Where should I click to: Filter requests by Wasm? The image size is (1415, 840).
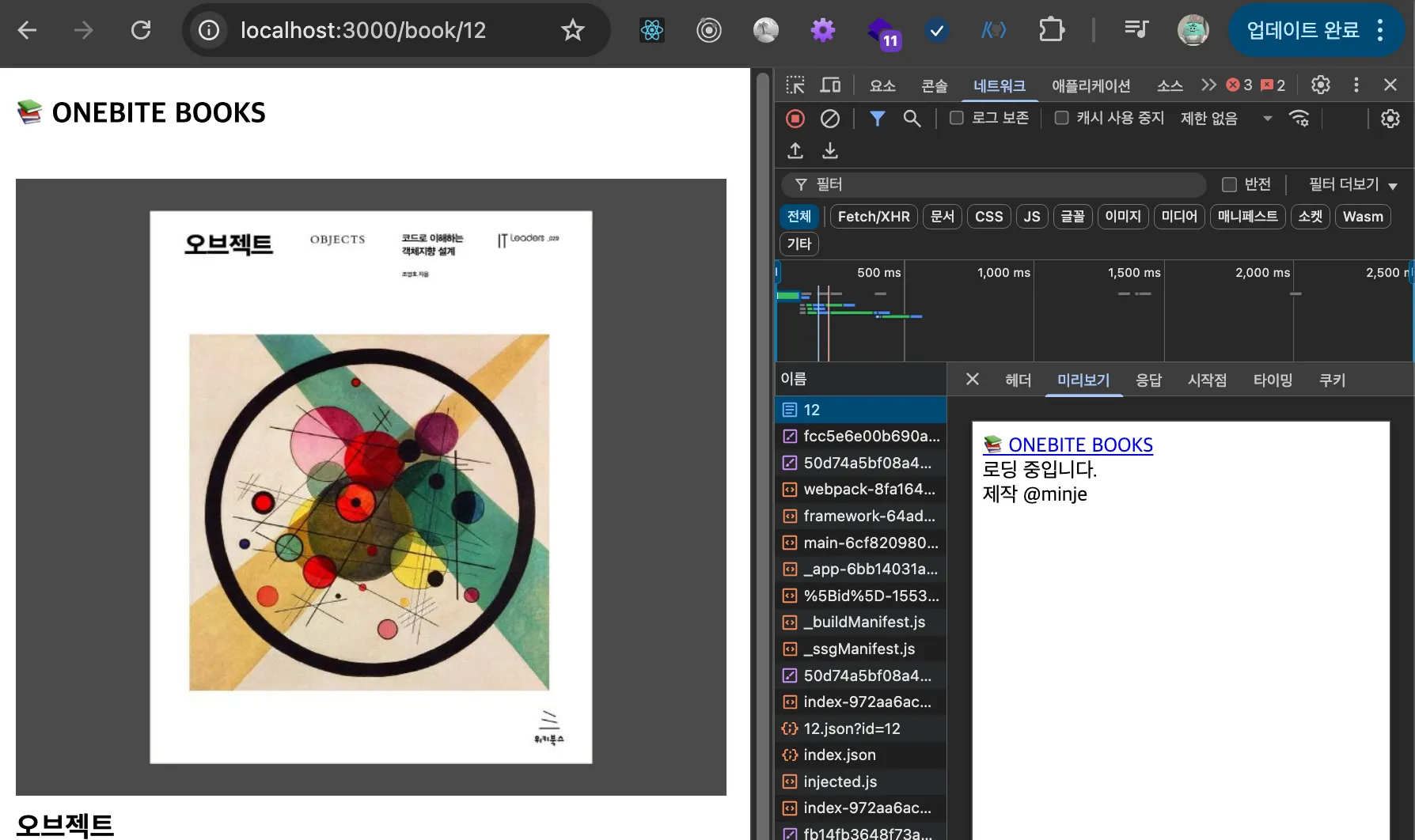coord(1363,216)
